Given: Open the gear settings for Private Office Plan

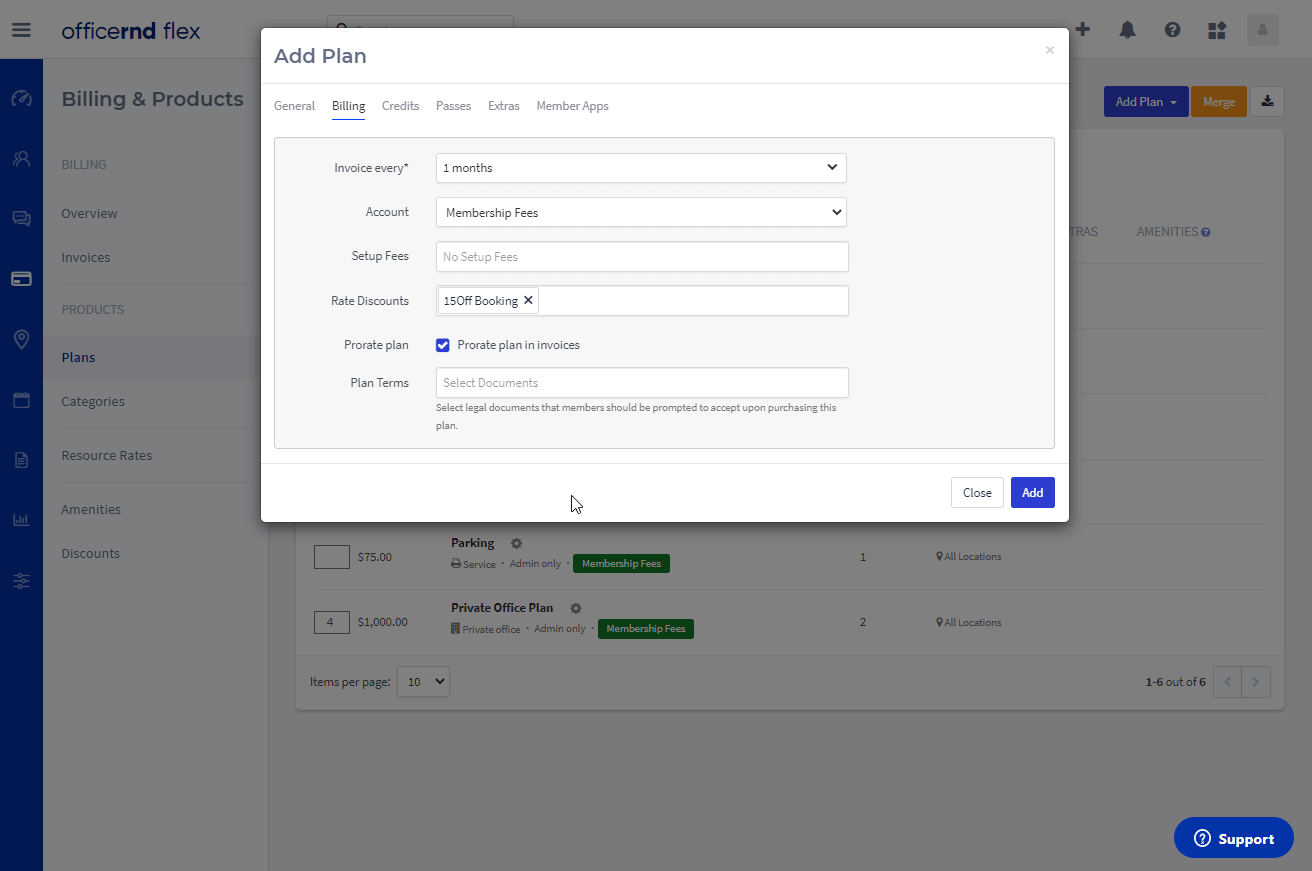Looking at the screenshot, I should tap(575, 608).
